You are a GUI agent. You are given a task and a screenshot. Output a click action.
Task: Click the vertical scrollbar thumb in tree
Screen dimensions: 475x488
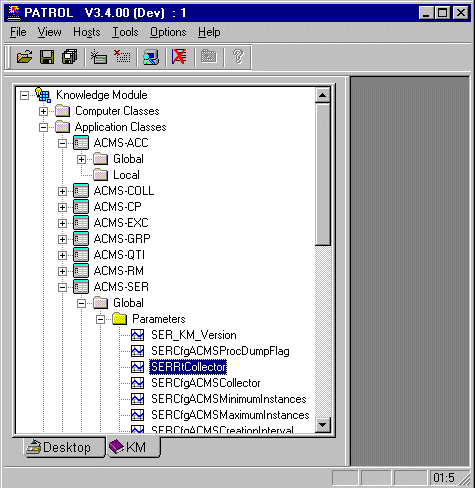(323, 174)
